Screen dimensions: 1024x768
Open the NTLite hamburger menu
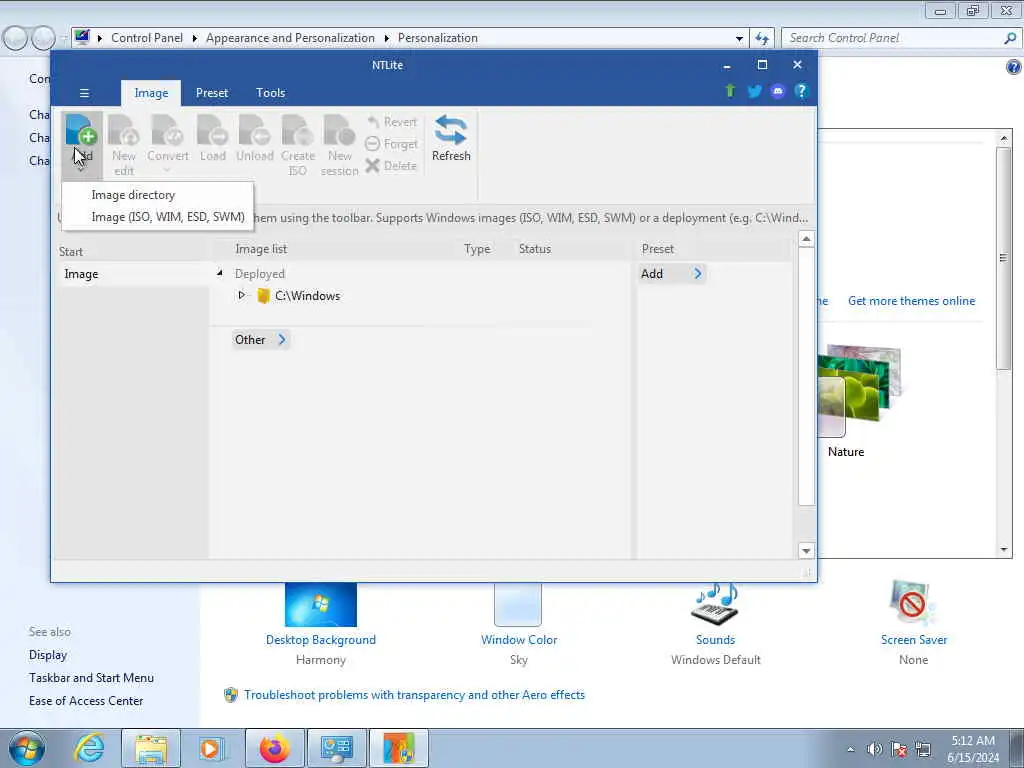pos(84,93)
